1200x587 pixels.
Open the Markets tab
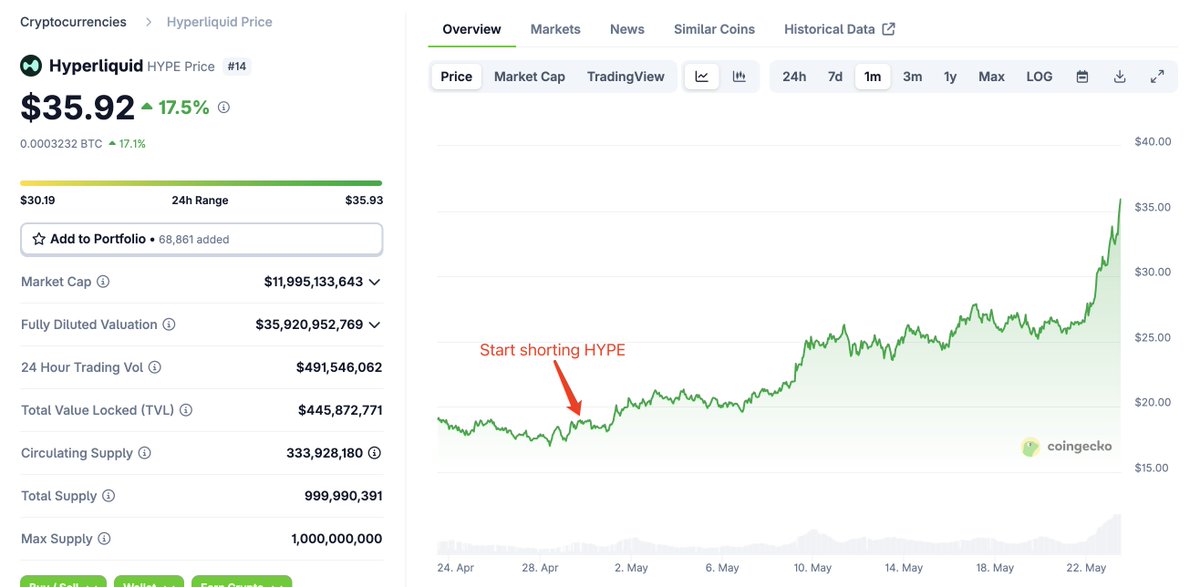coord(556,29)
